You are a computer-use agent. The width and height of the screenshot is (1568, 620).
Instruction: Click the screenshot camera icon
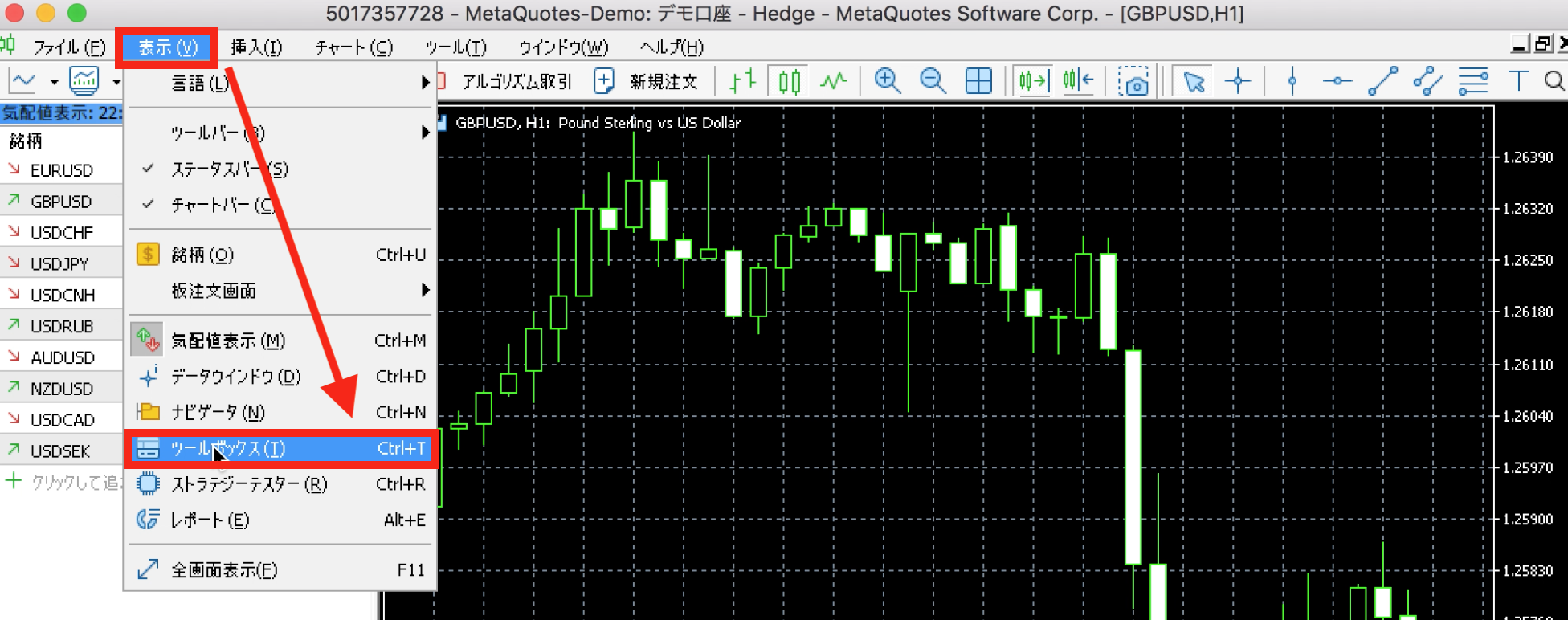click(1133, 82)
